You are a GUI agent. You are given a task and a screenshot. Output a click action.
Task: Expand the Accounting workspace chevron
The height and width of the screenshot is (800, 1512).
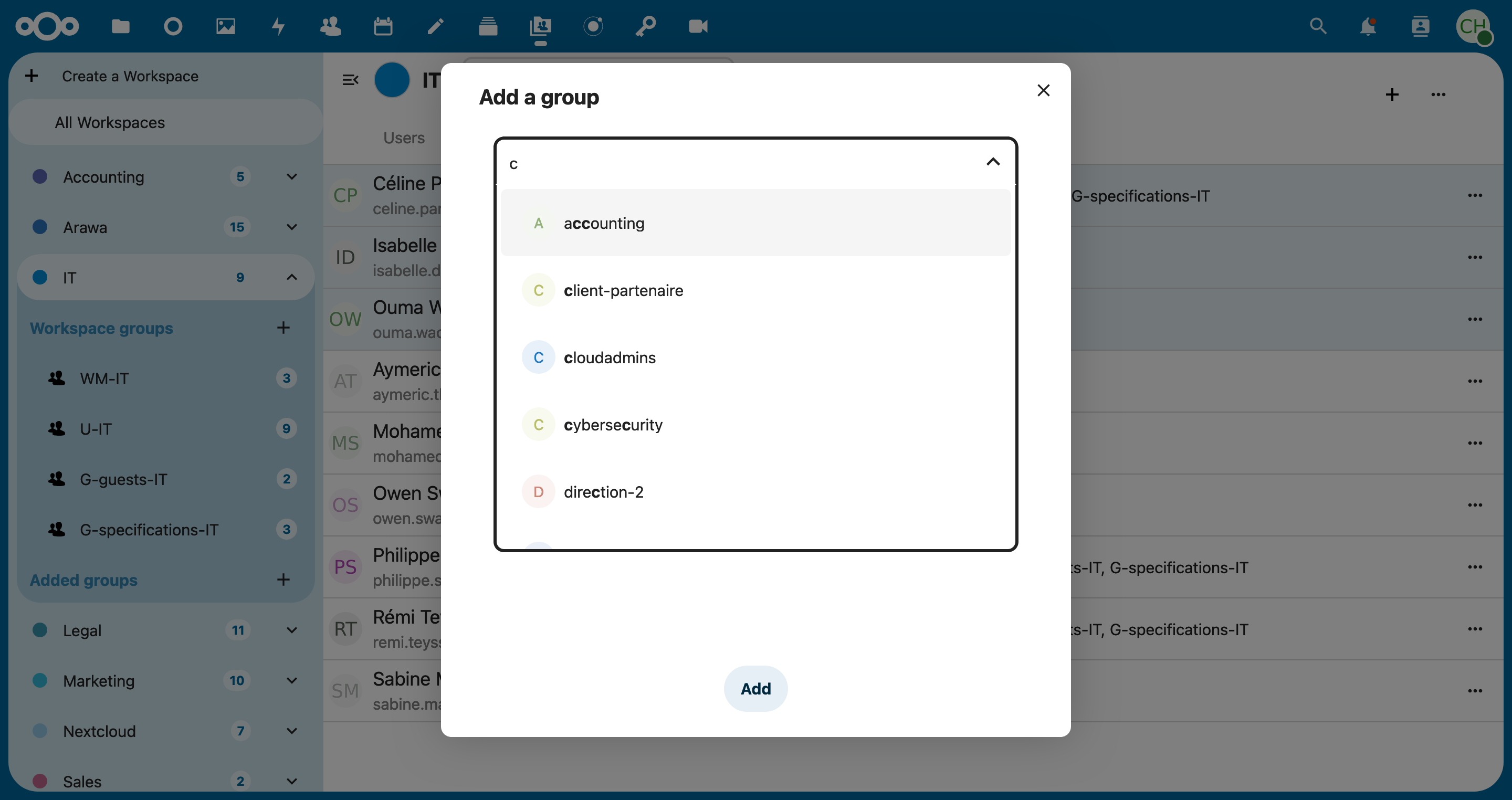[x=292, y=177]
